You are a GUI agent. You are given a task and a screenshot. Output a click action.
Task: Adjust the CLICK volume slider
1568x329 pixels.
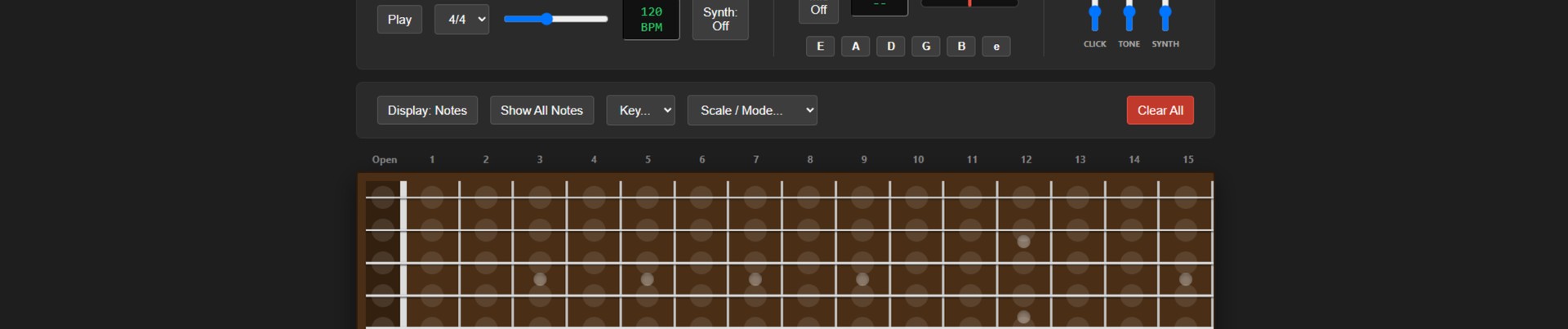coord(1095,15)
